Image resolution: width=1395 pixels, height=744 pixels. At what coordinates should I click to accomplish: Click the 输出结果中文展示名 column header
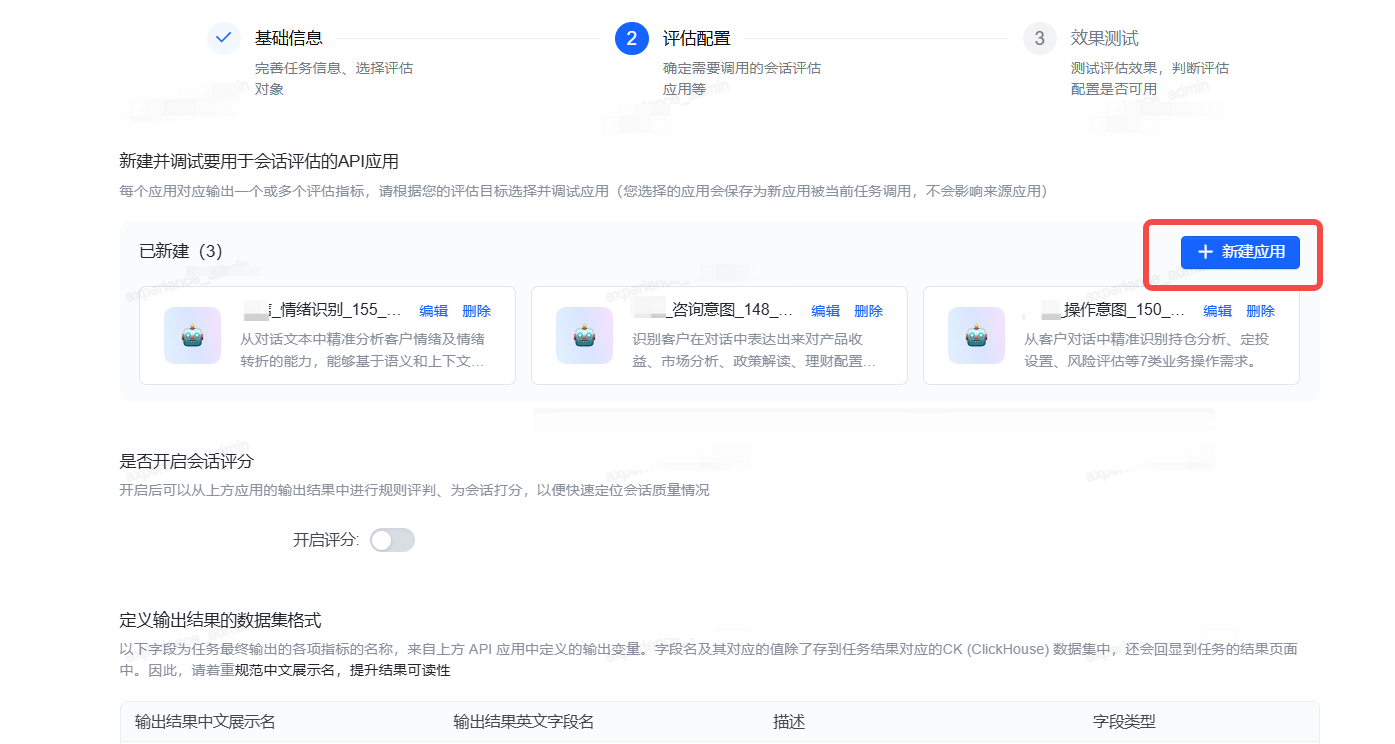point(205,721)
